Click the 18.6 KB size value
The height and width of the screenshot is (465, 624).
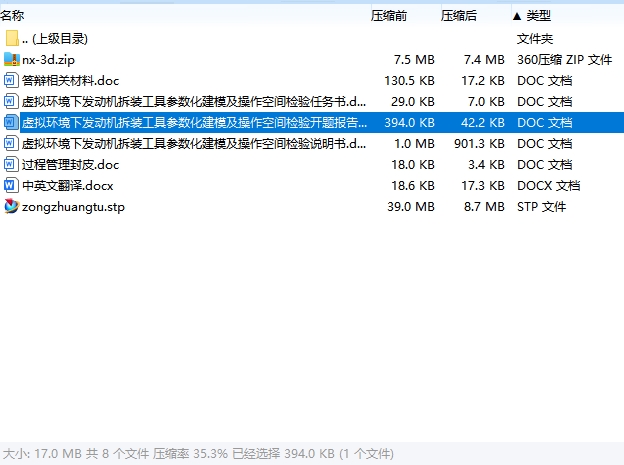(x=413, y=186)
